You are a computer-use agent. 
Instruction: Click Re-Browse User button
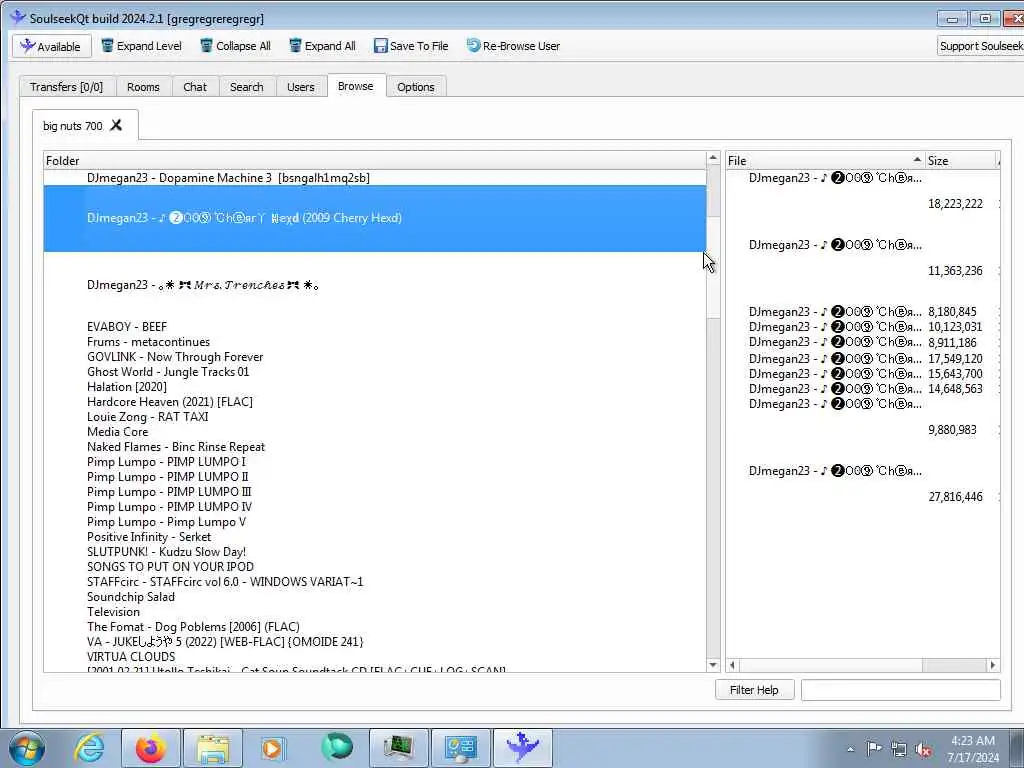coord(513,46)
